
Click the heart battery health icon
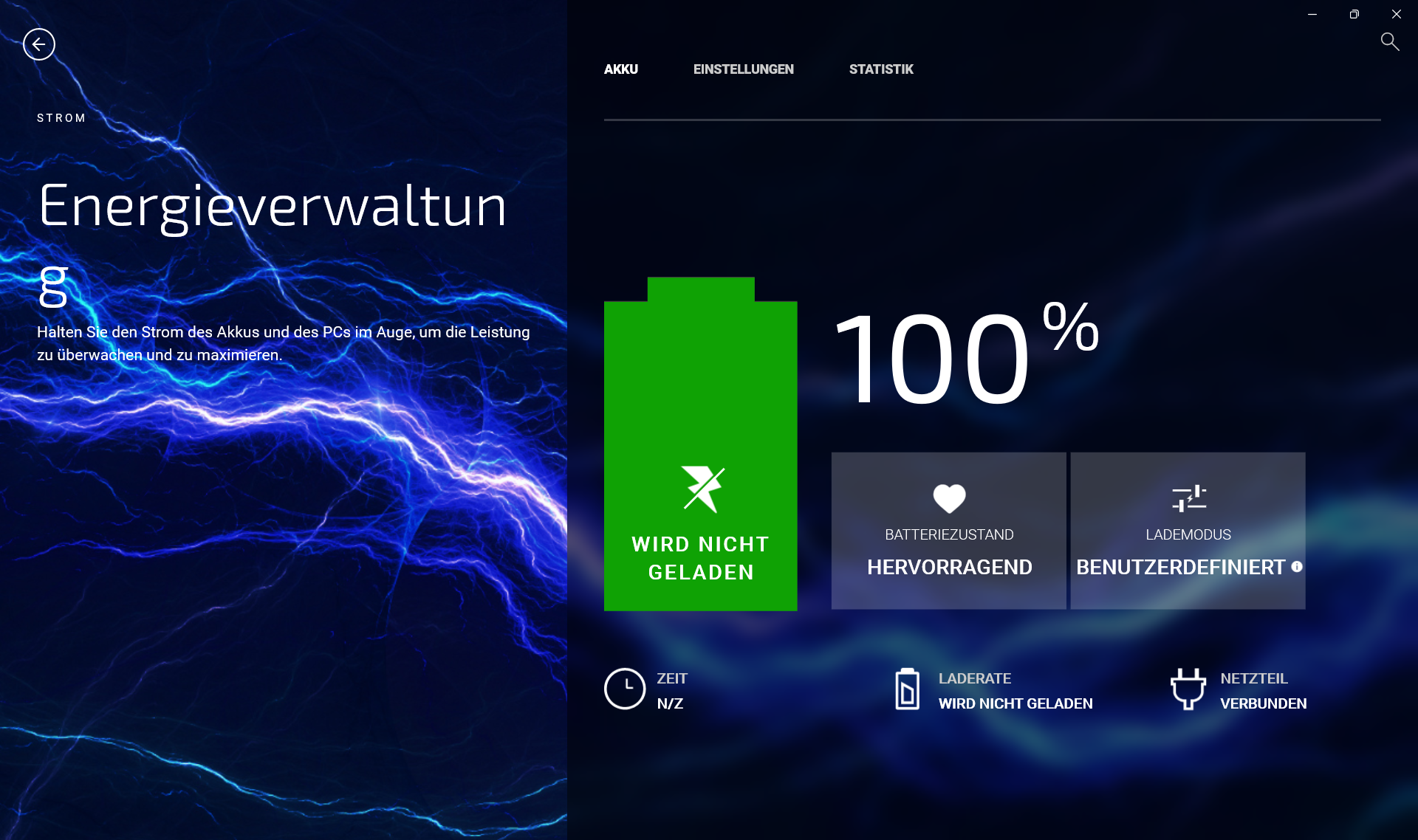(x=949, y=498)
